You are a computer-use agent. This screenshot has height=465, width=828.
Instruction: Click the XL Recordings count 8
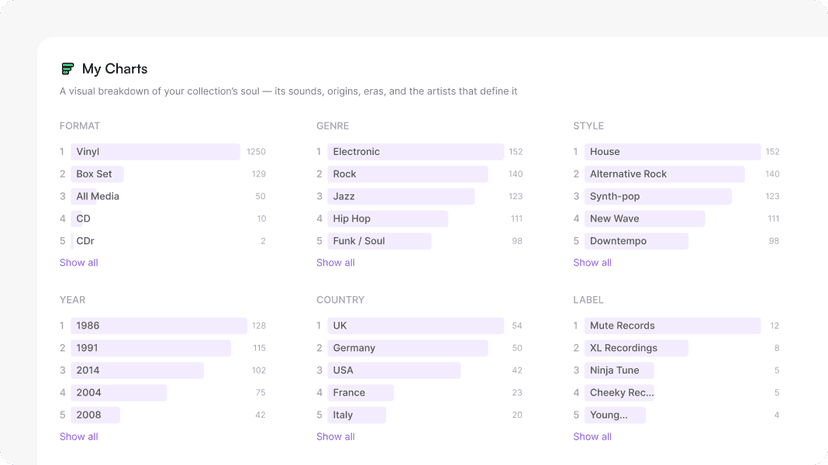coord(777,348)
